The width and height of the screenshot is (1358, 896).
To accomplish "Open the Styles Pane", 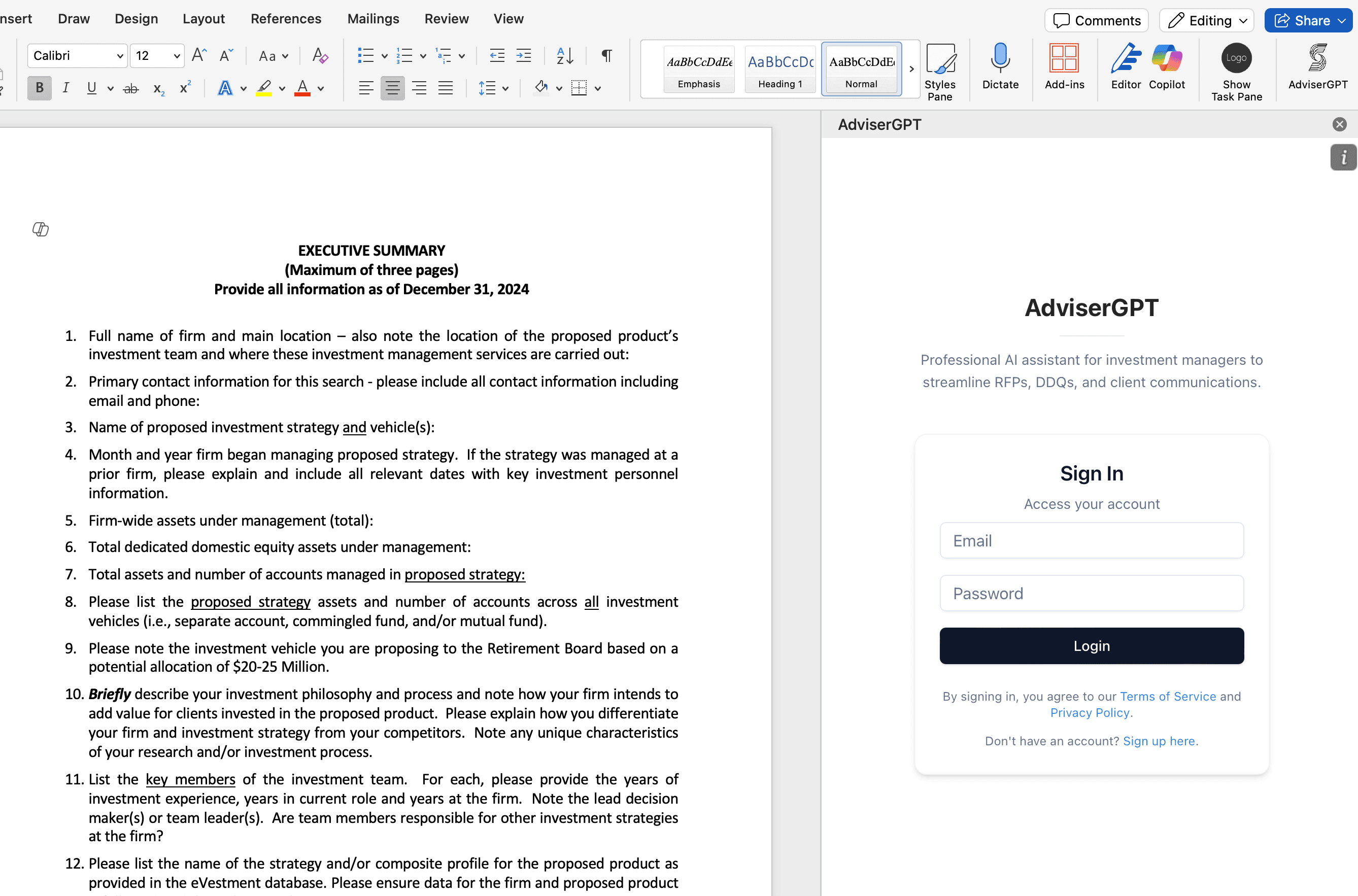I will tap(940, 73).
